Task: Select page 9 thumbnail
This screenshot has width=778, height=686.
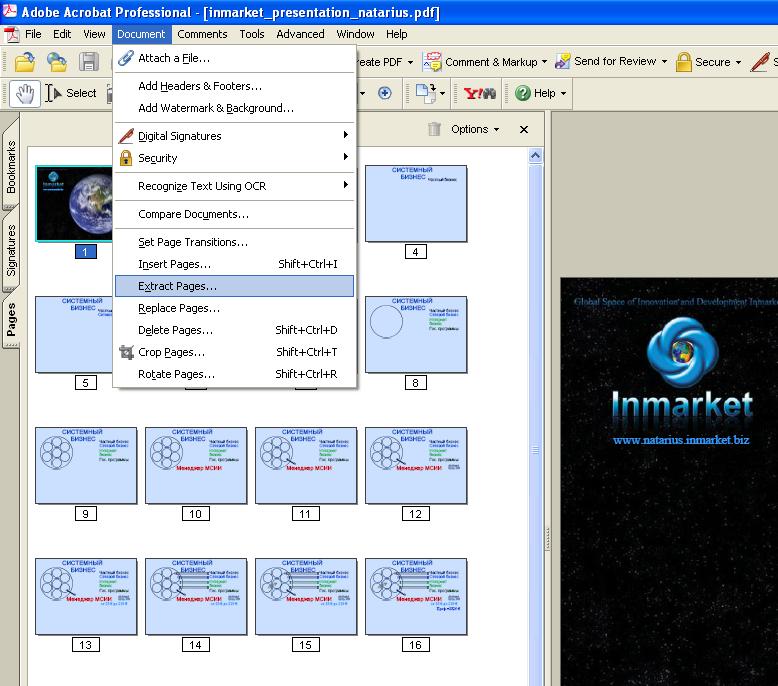Action: tap(86, 466)
